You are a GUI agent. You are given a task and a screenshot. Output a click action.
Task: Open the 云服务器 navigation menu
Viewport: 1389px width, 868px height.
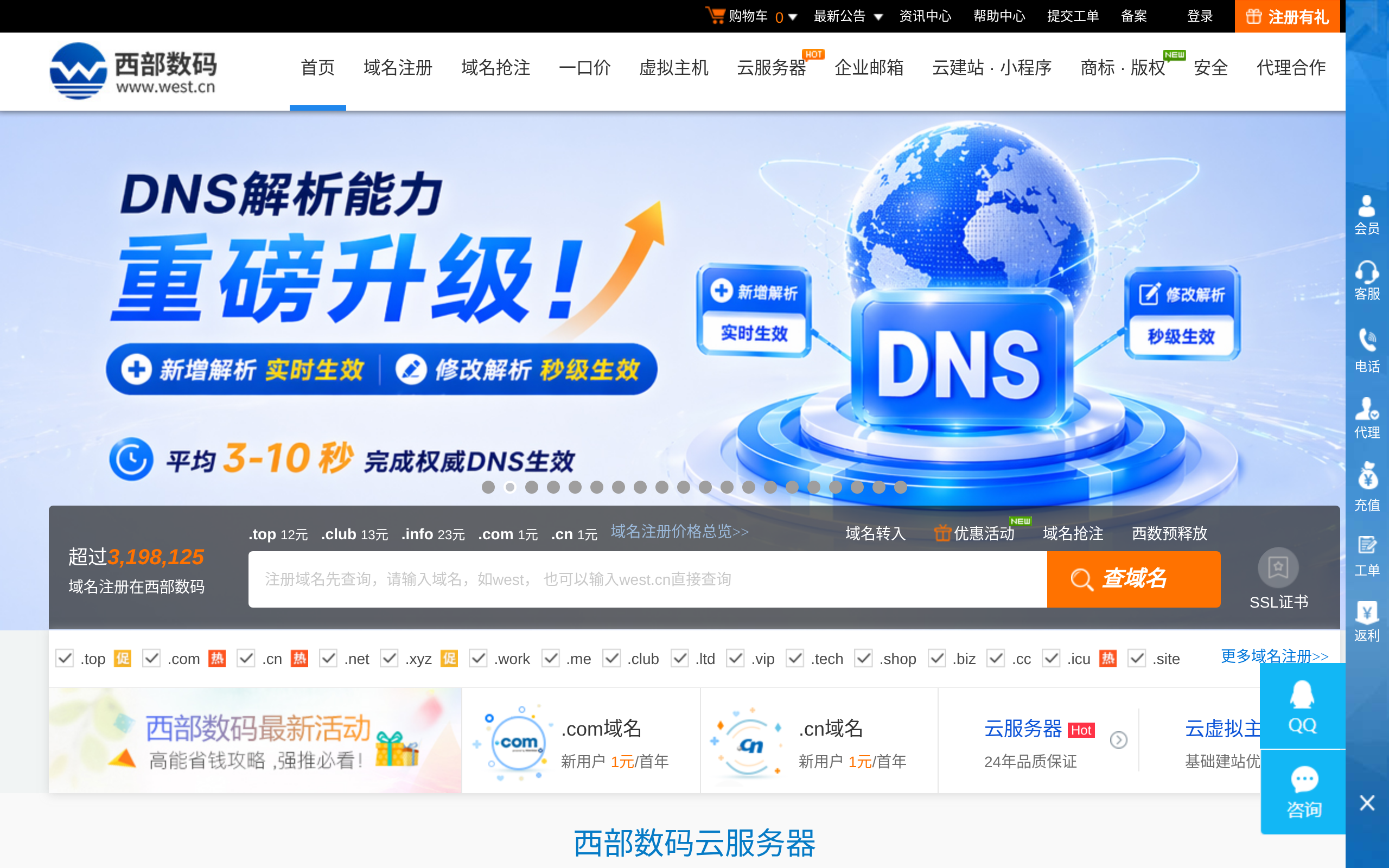pos(772,68)
